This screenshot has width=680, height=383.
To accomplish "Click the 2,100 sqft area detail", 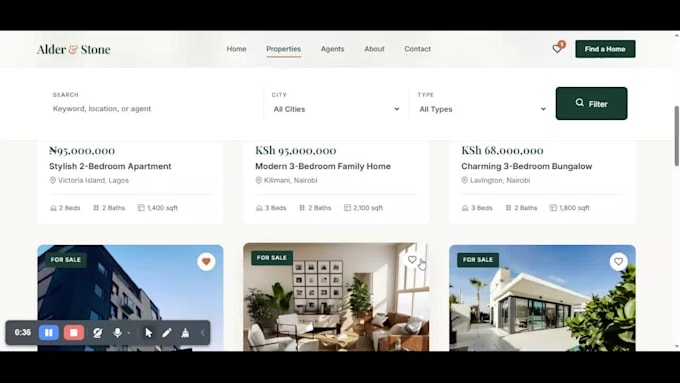I will tap(363, 208).
